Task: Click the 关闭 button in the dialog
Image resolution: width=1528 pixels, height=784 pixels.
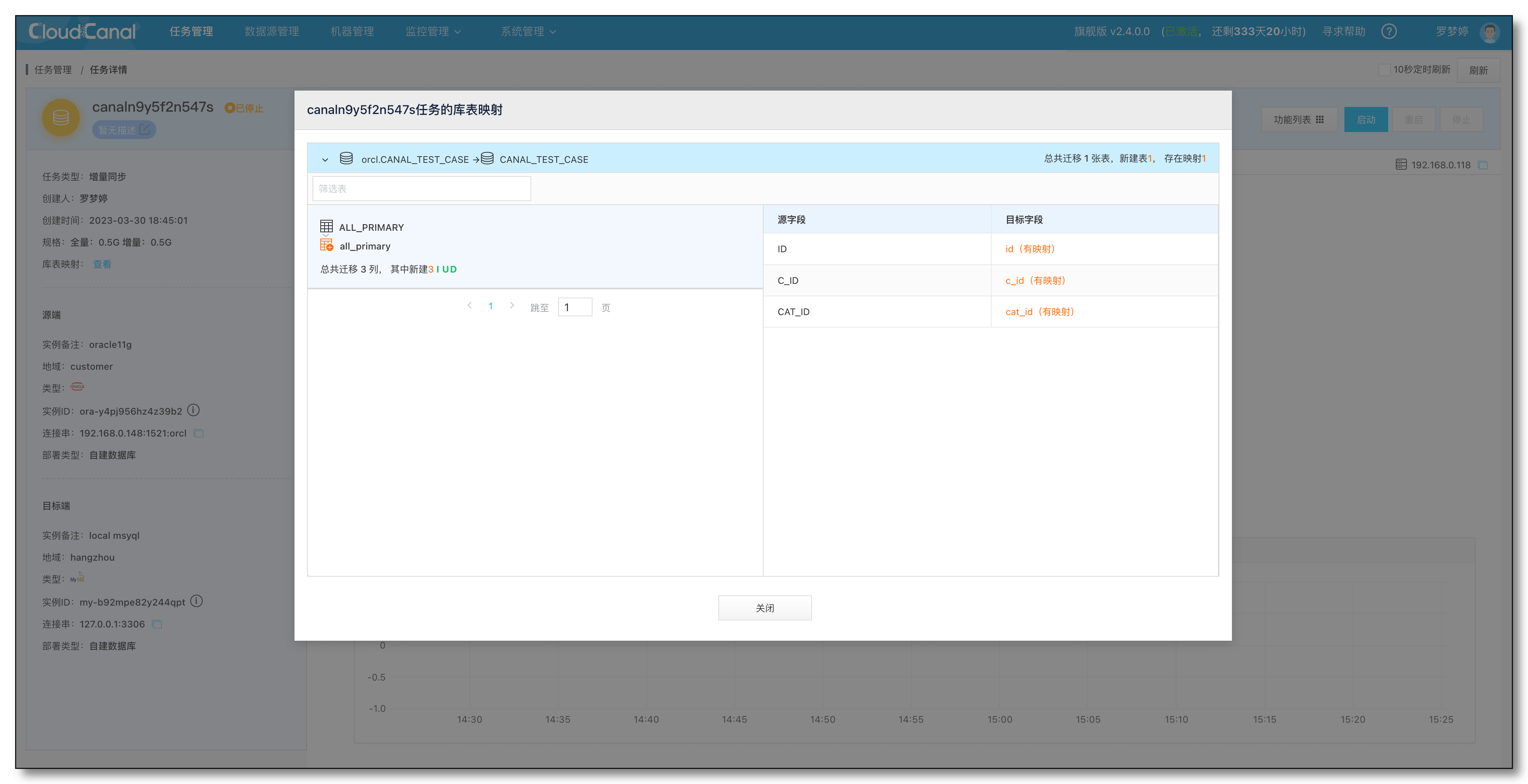Action: pos(765,607)
